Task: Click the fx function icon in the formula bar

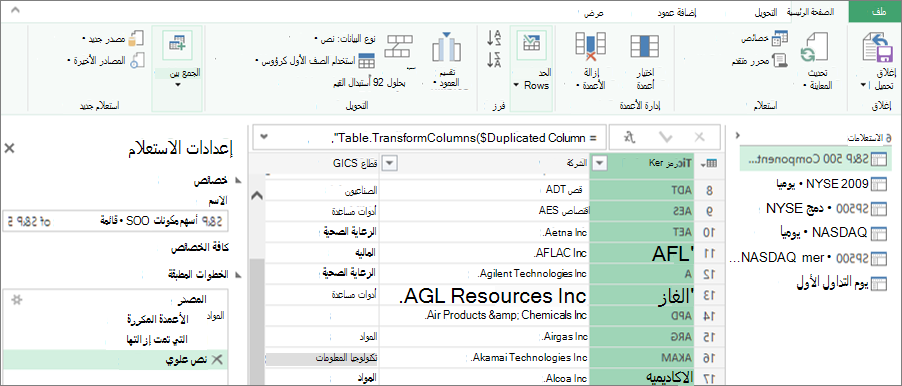Action: click(630, 137)
